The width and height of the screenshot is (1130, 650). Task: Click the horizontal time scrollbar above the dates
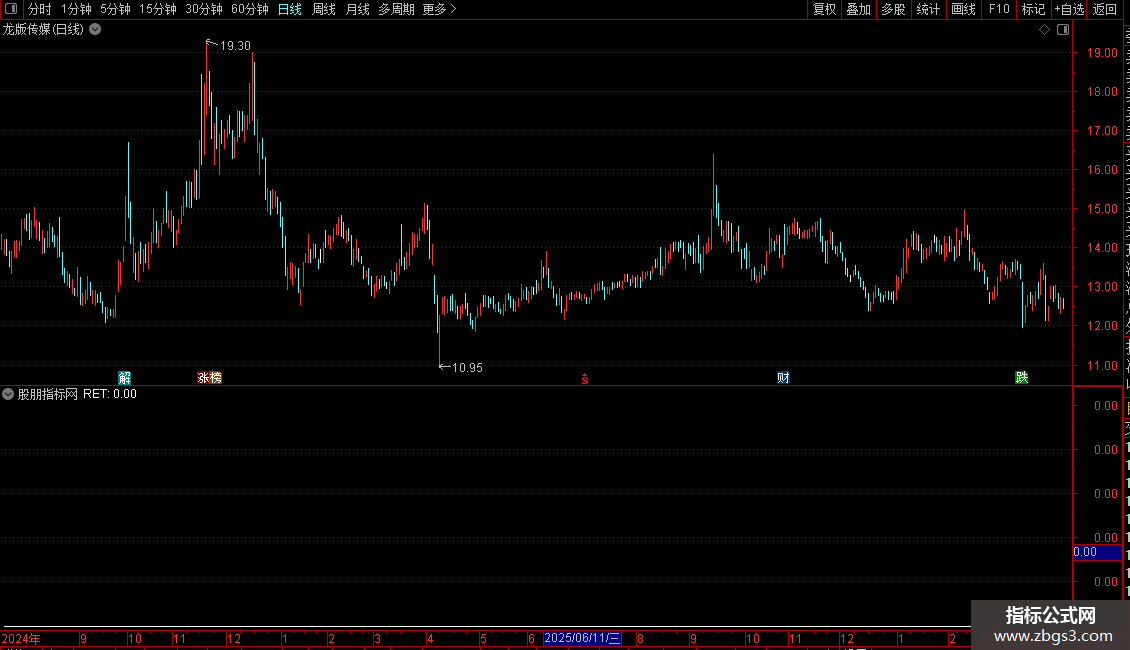[486, 627]
